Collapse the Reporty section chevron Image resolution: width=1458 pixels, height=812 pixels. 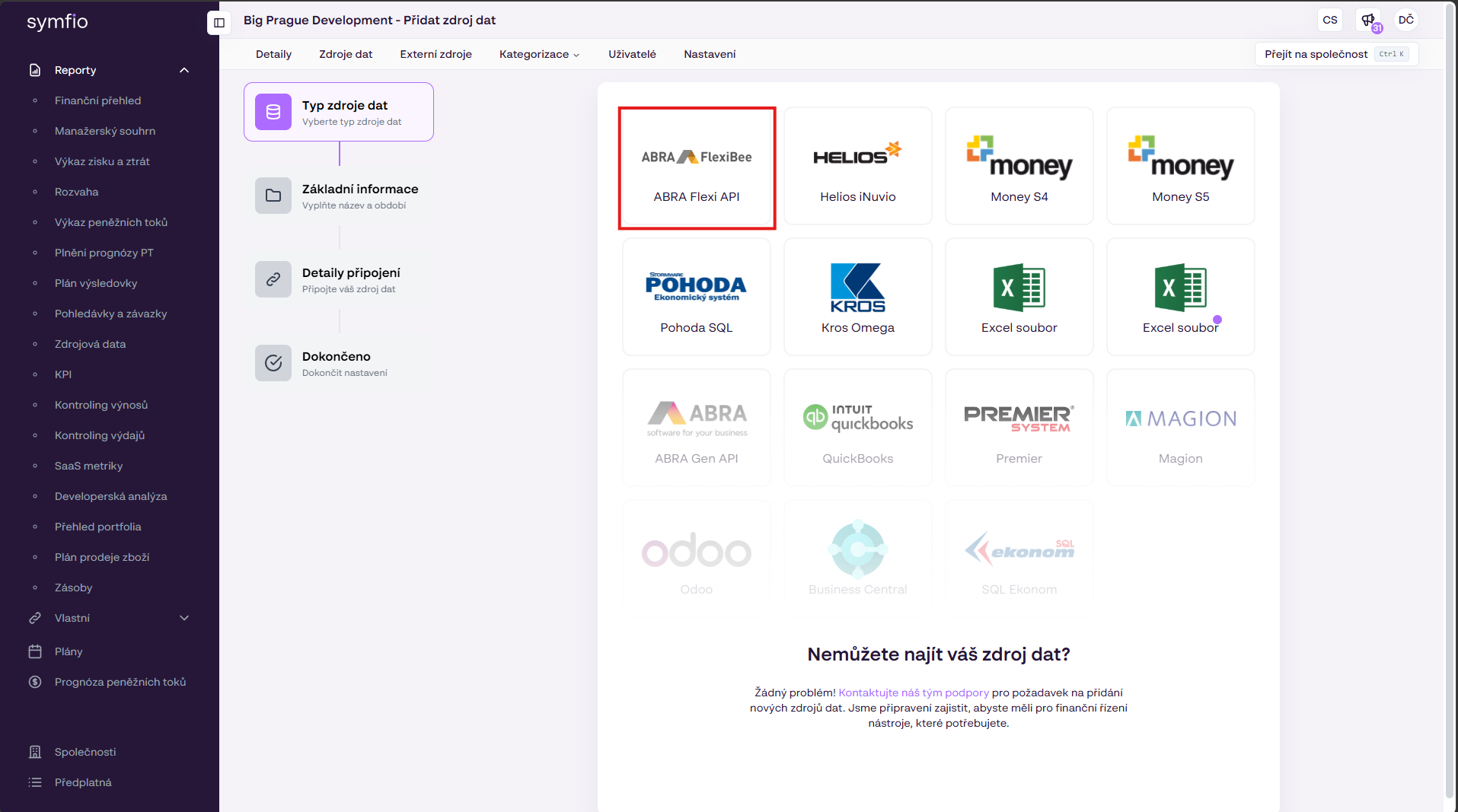tap(184, 70)
